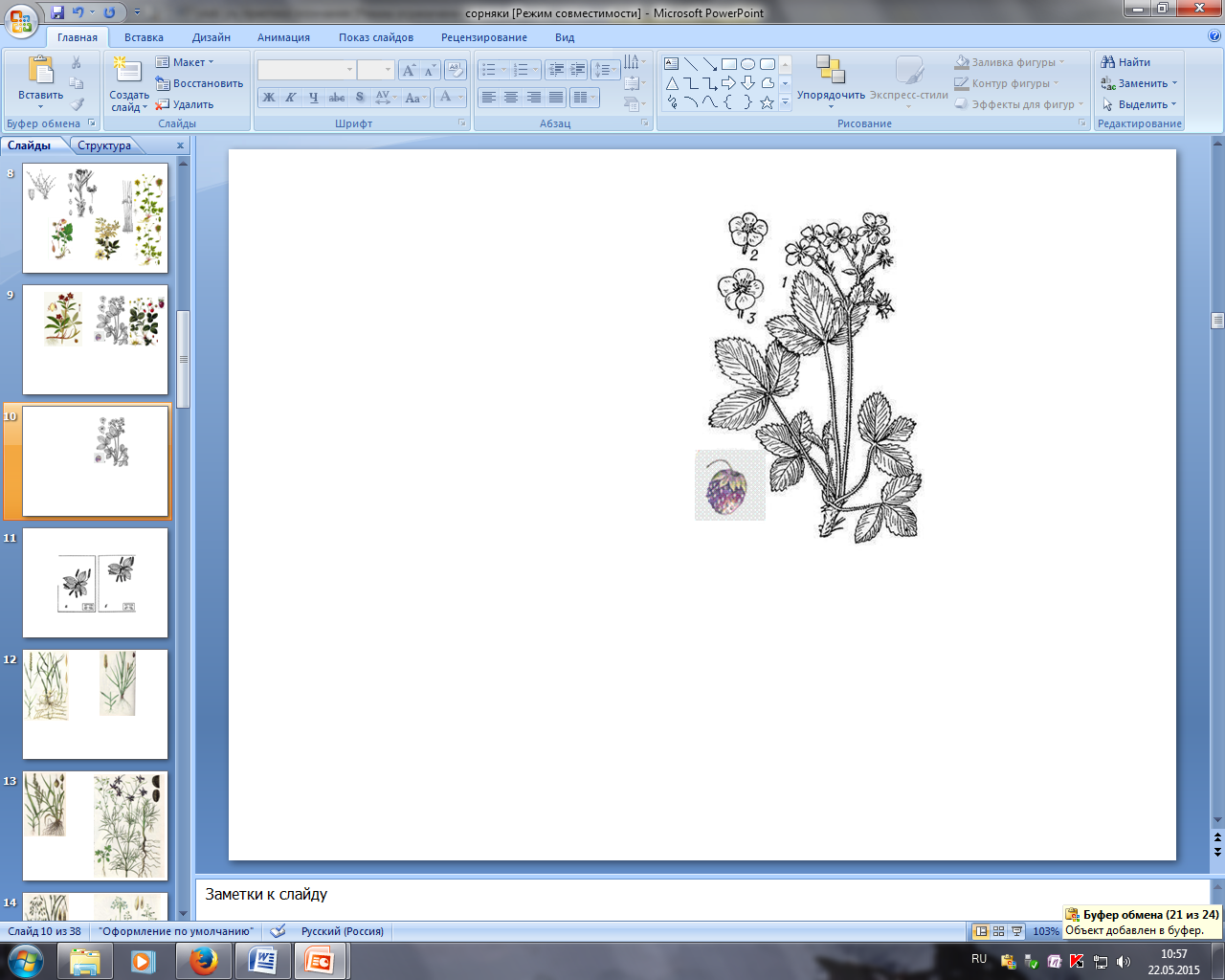Toggle italic К formatting

(x=291, y=98)
